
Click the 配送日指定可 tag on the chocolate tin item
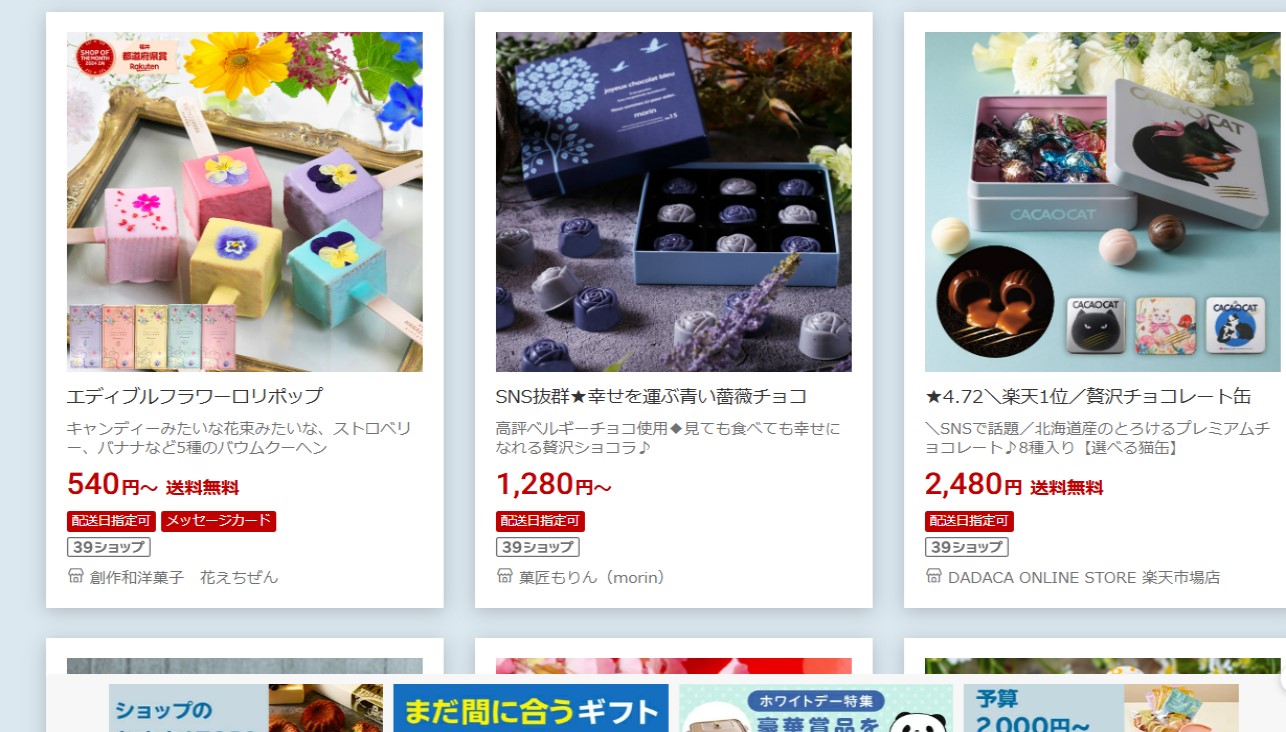pyautogui.click(x=970, y=521)
